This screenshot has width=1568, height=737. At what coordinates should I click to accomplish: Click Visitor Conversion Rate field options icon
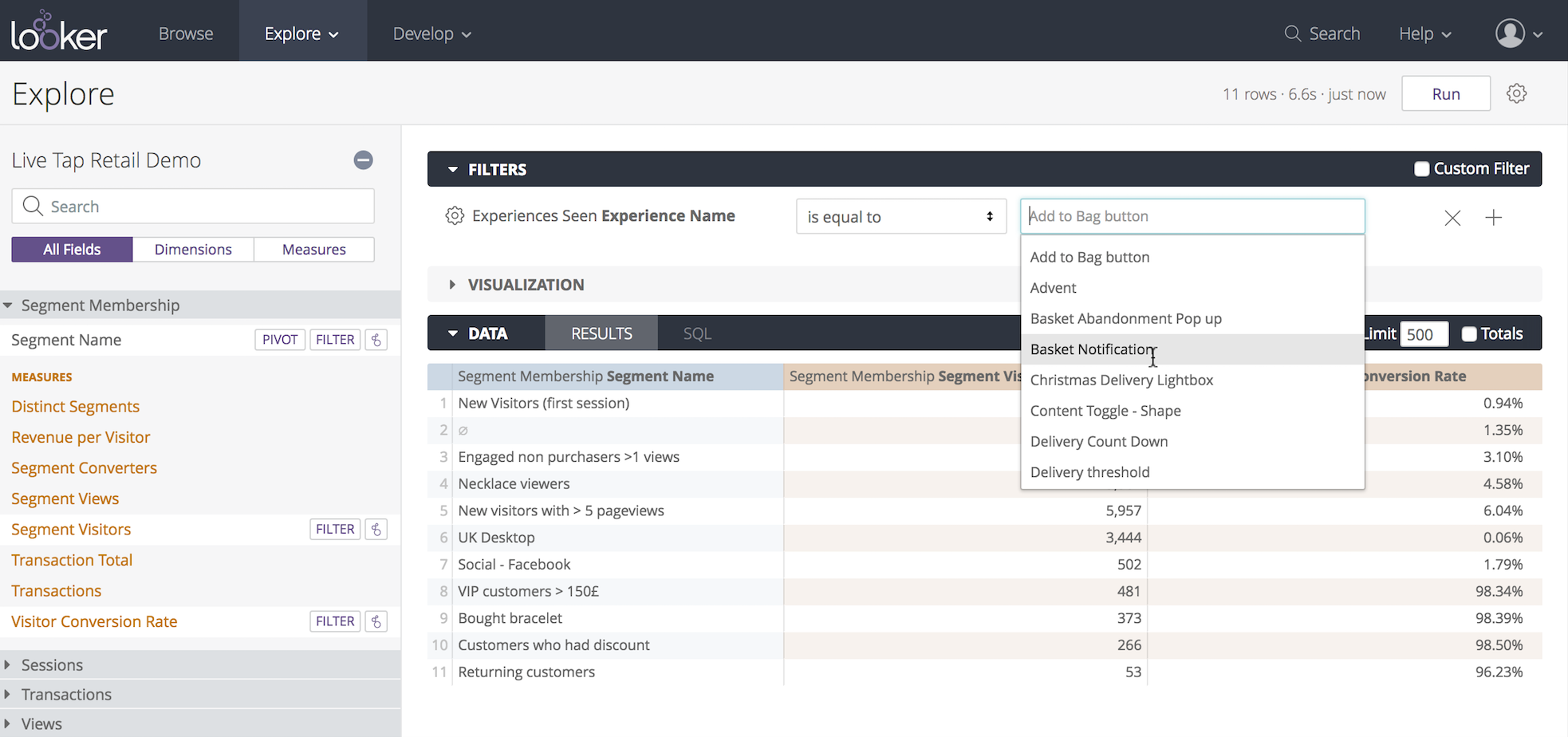[376, 621]
